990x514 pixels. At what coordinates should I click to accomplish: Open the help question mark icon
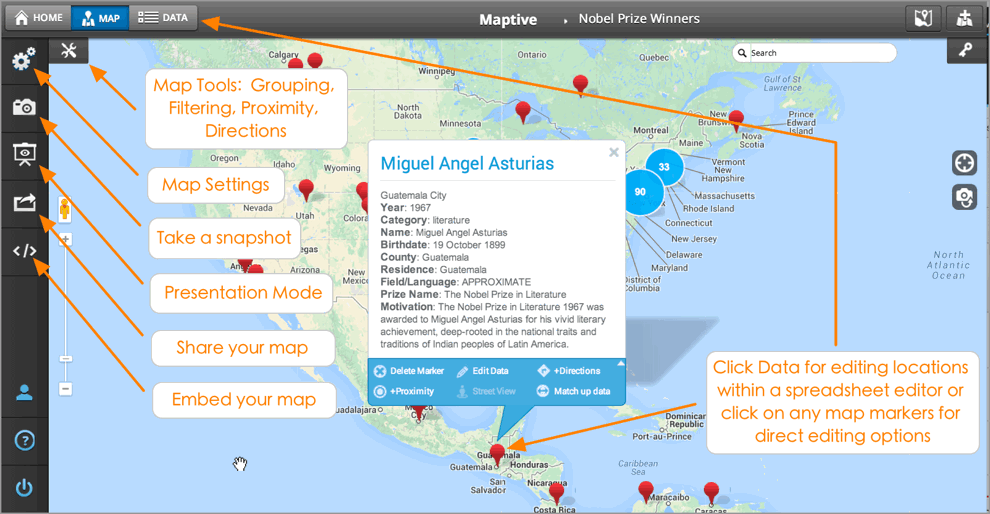(x=24, y=440)
